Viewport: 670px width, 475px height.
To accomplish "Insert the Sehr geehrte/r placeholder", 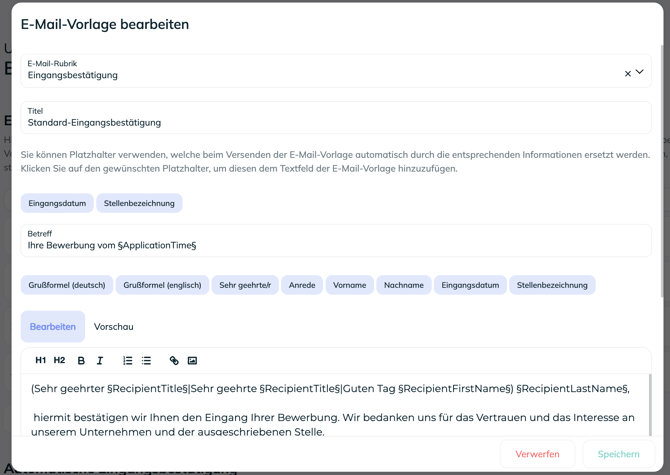I will coord(245,285).
